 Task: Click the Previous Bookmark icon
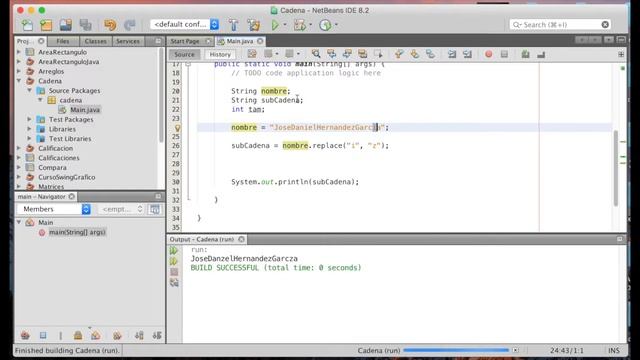pos(399,54)
